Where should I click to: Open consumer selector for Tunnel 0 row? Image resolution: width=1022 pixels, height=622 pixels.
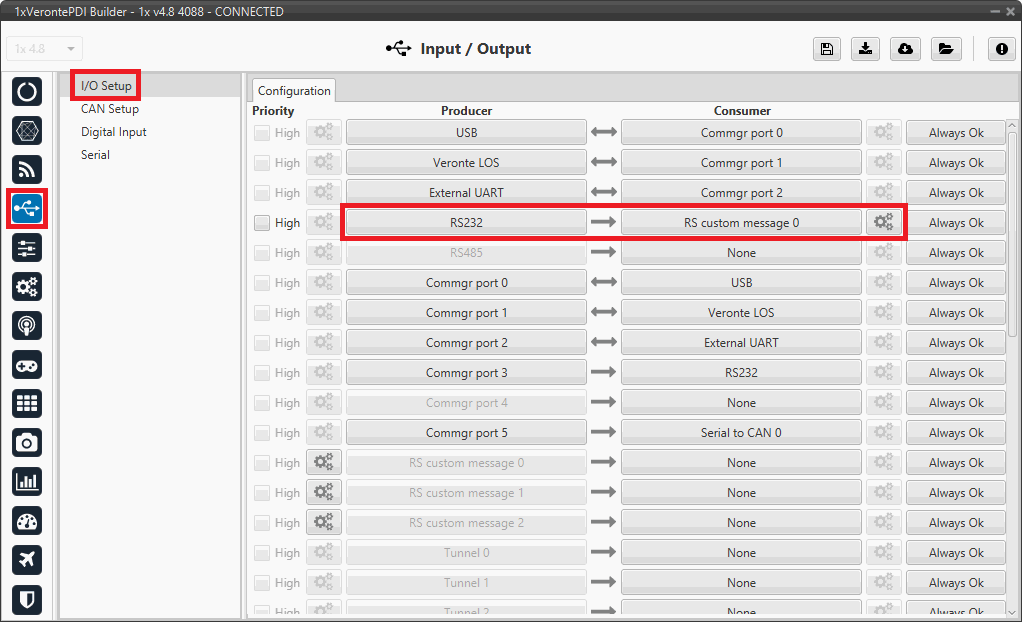tap(741, 552)
